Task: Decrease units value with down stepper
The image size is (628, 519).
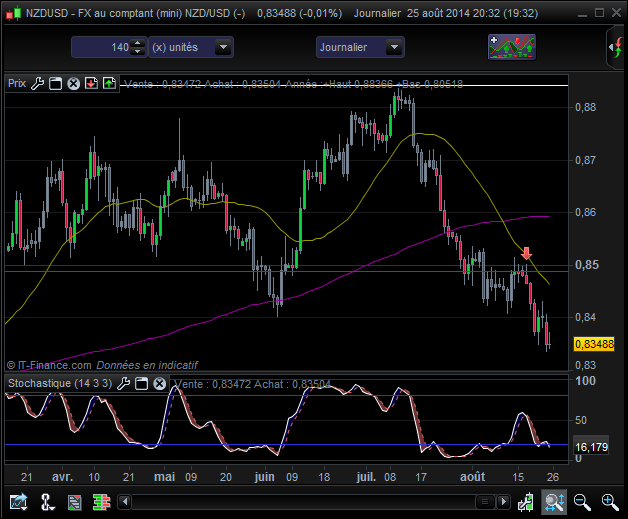Action: pyautogui.click(x=138, y=51)
